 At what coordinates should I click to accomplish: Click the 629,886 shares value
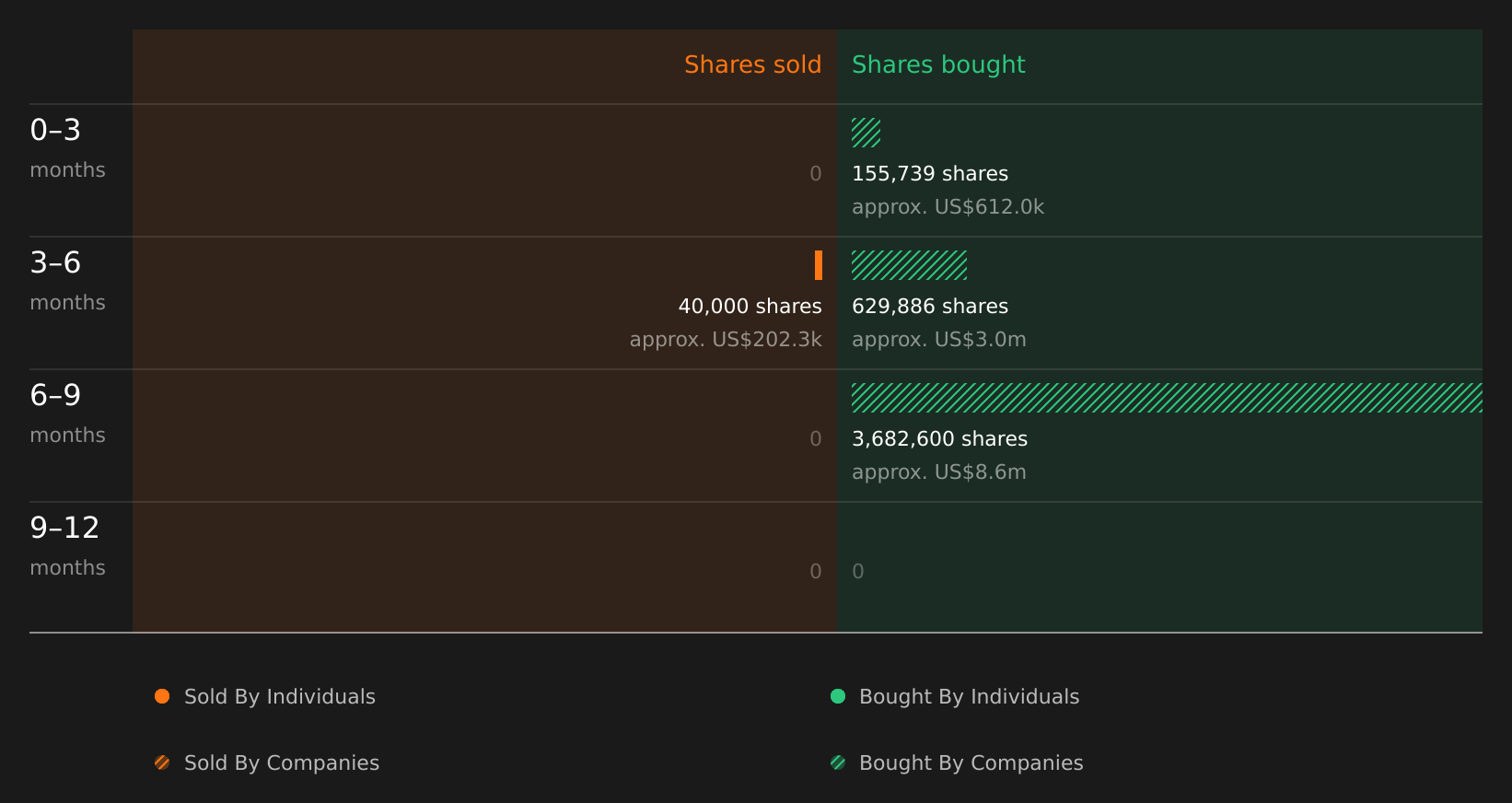point(930,306)
